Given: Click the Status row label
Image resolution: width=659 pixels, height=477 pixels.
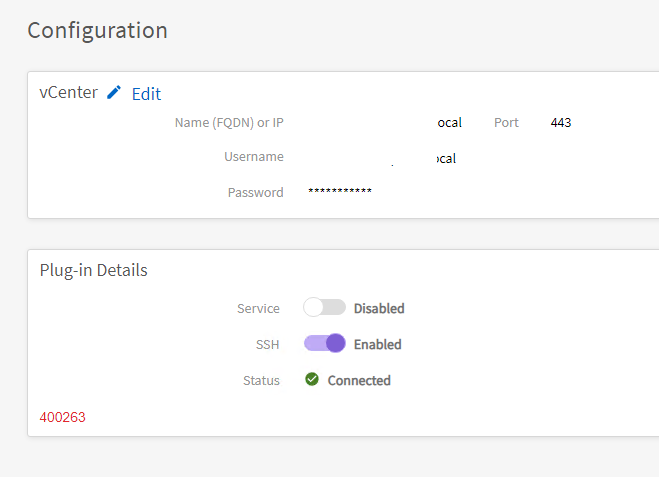Looking at the screenshot, I should pos(261,380).
